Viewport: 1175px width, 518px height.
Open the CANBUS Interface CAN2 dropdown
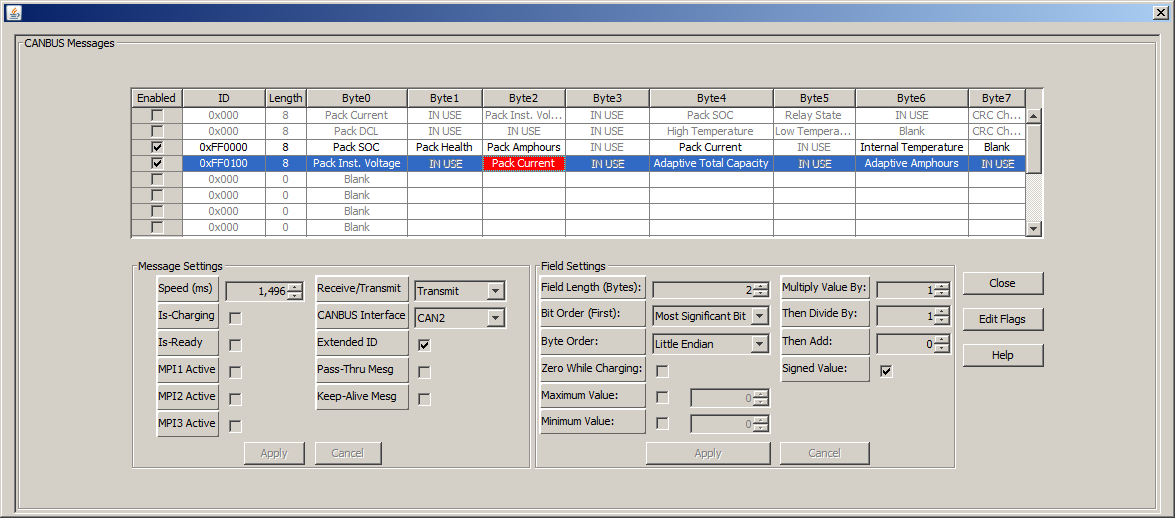[x=495, y=319]
